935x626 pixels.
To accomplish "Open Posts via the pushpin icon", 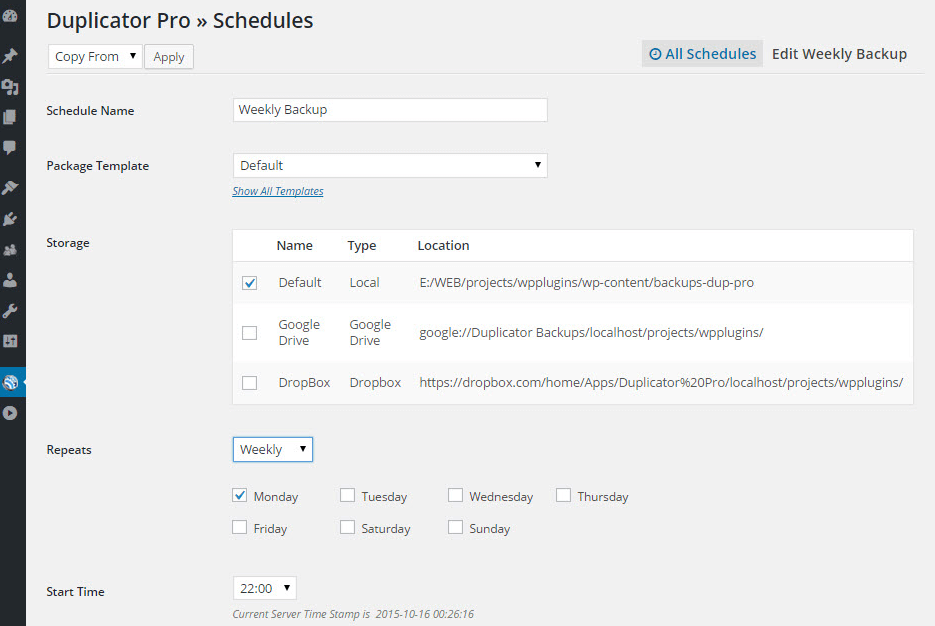I will click(x=10, y=55).
